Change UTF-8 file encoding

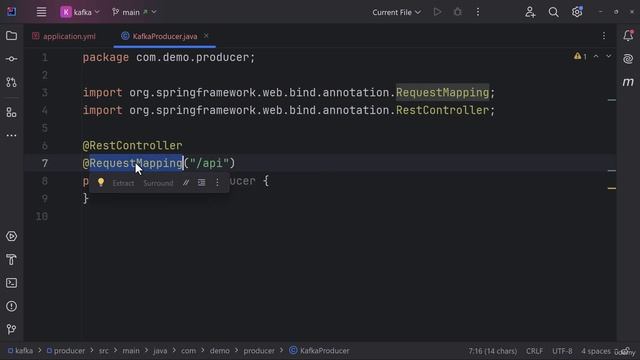(x=562, y=351)
